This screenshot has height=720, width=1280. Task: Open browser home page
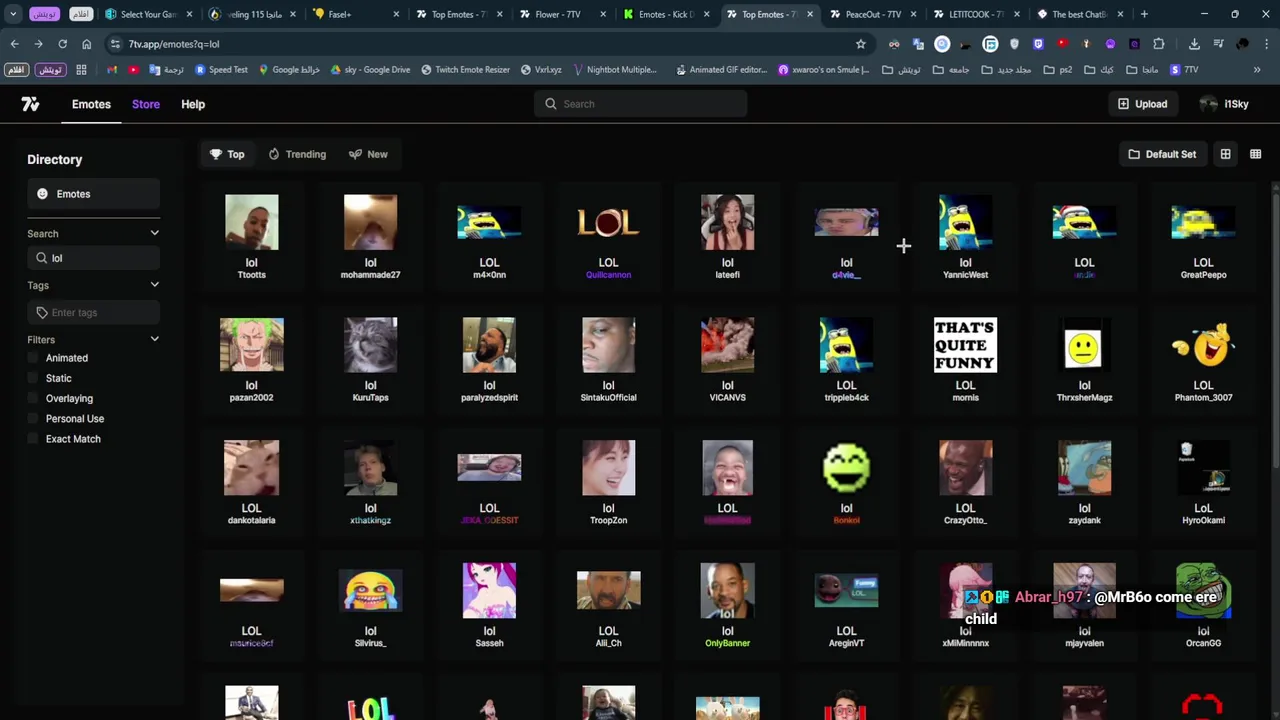[86, 44]
